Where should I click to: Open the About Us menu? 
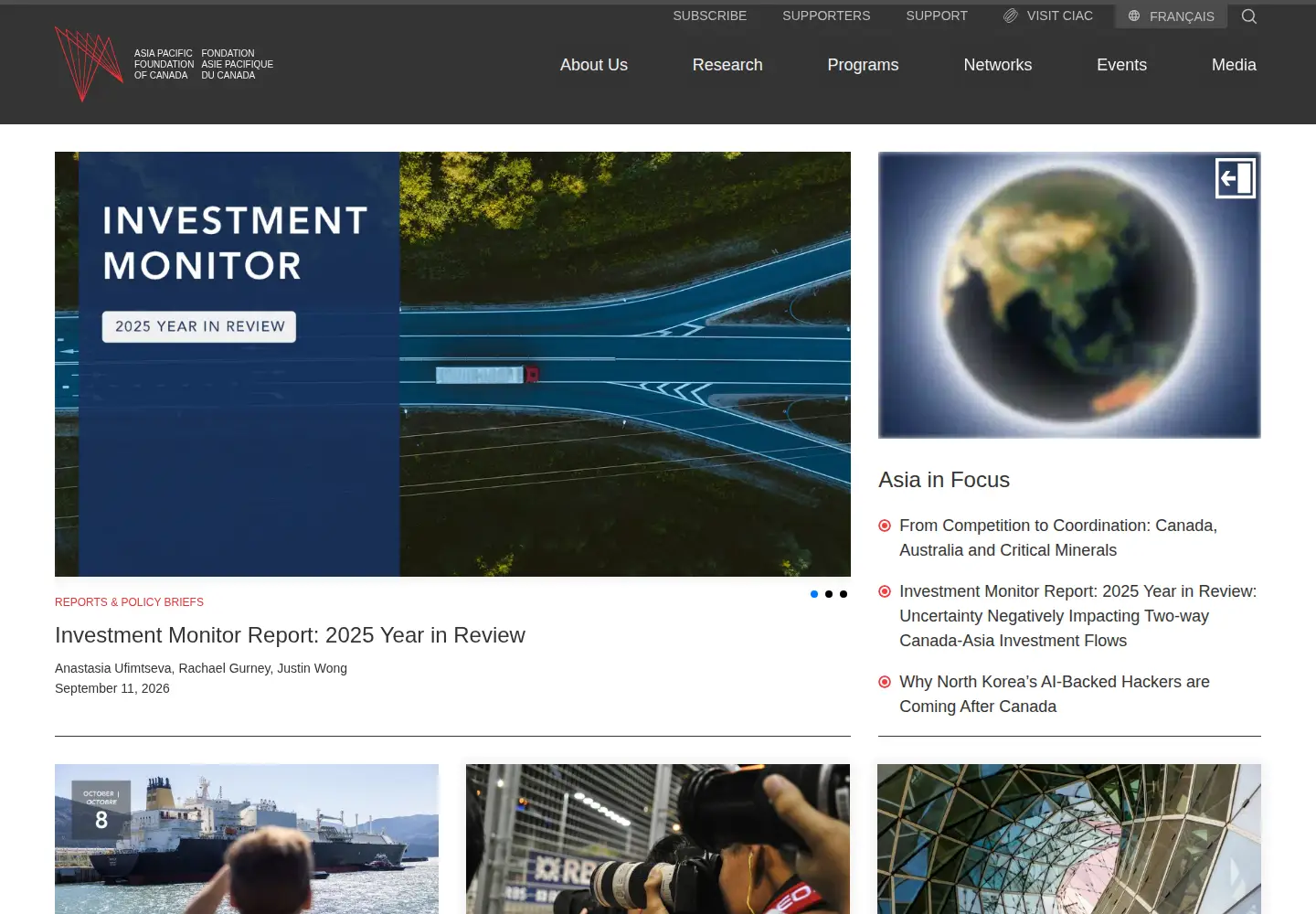[594, 65]
